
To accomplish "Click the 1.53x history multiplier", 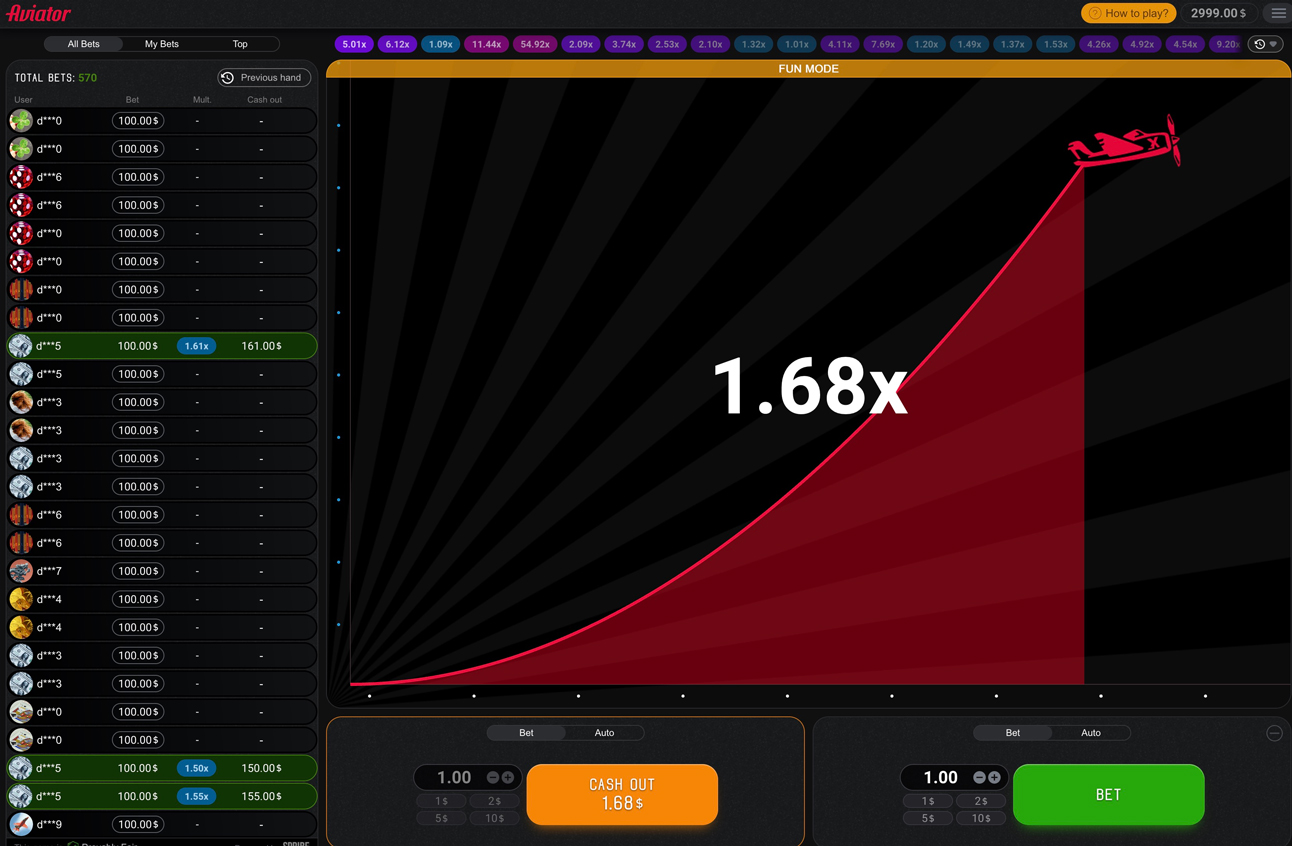I will point(1055,44).
